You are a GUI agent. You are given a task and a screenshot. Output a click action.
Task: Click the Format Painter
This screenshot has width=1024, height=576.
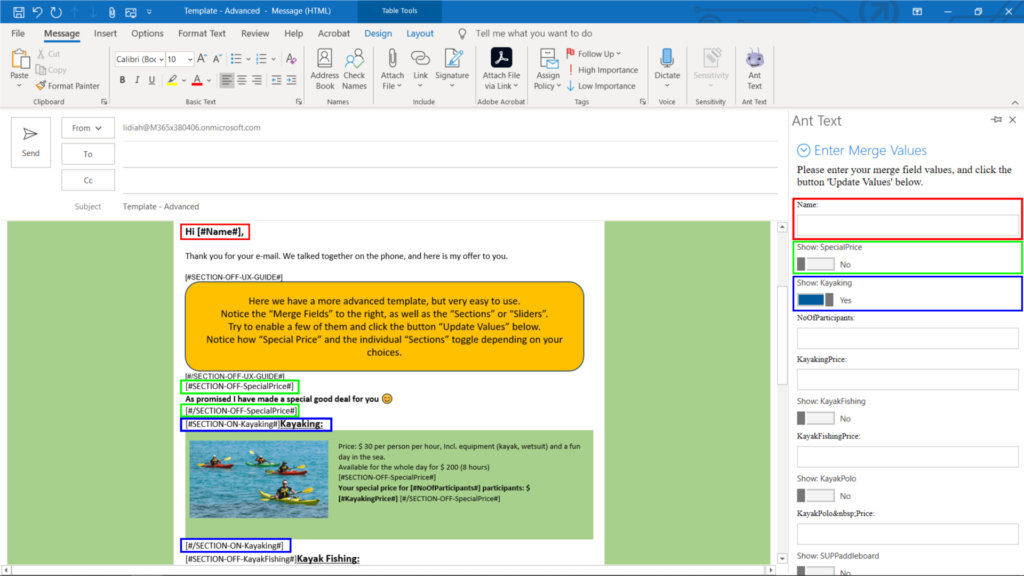point(68,86)
